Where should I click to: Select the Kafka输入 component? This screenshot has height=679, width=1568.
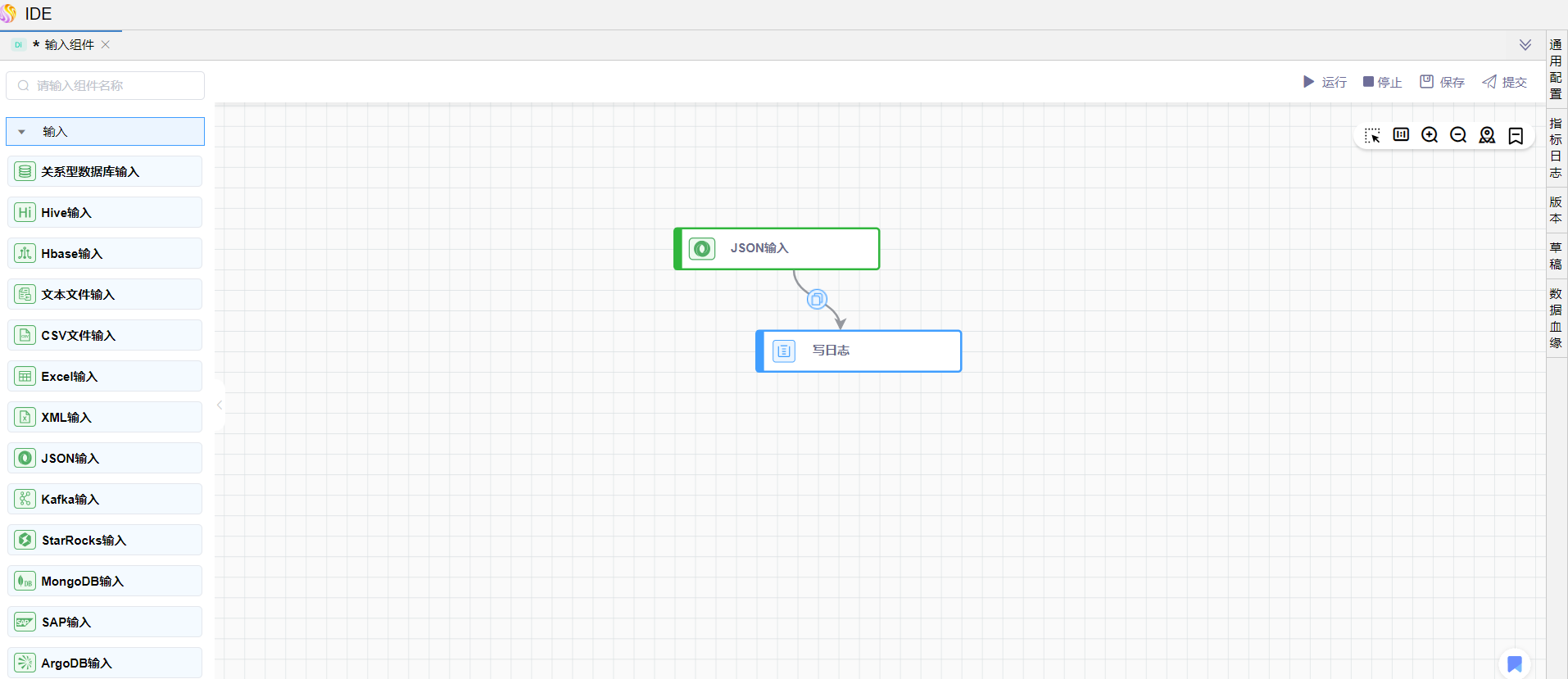coord(105,499)
